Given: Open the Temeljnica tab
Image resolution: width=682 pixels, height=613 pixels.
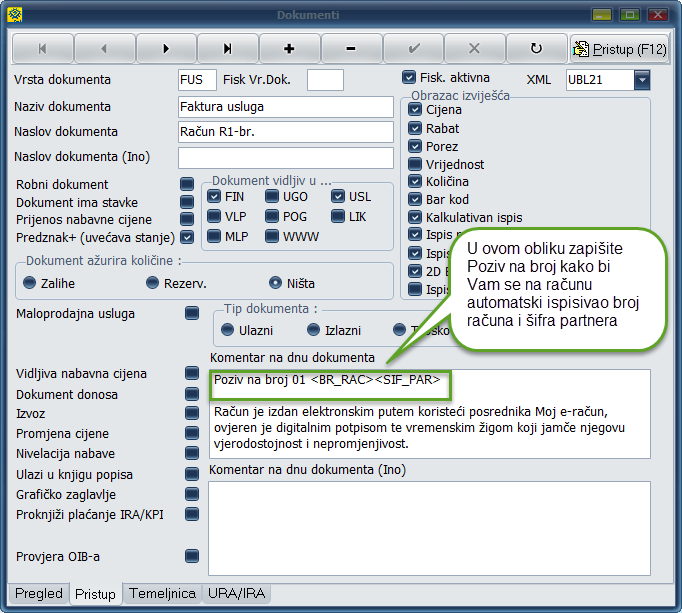Looking at the screenshot, I should pos(162,594).
